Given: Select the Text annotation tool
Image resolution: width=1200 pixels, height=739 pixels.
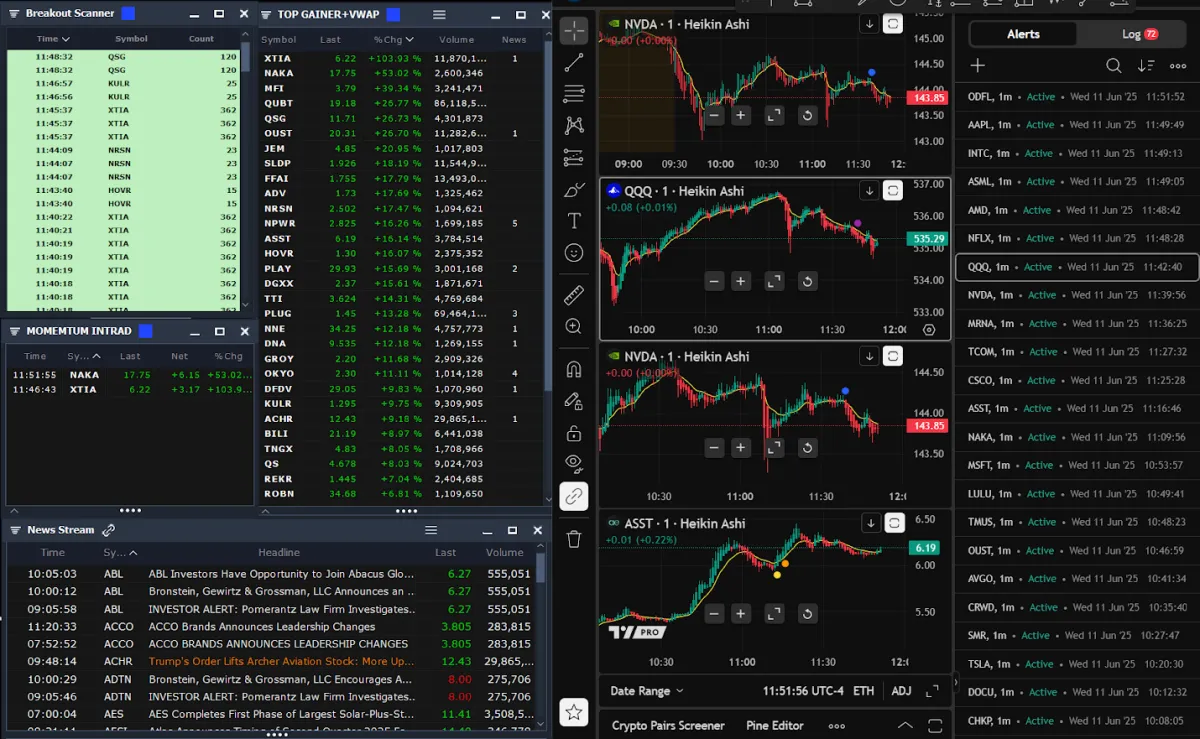Looking at the screenshot, I should click(x=574, y=221).
